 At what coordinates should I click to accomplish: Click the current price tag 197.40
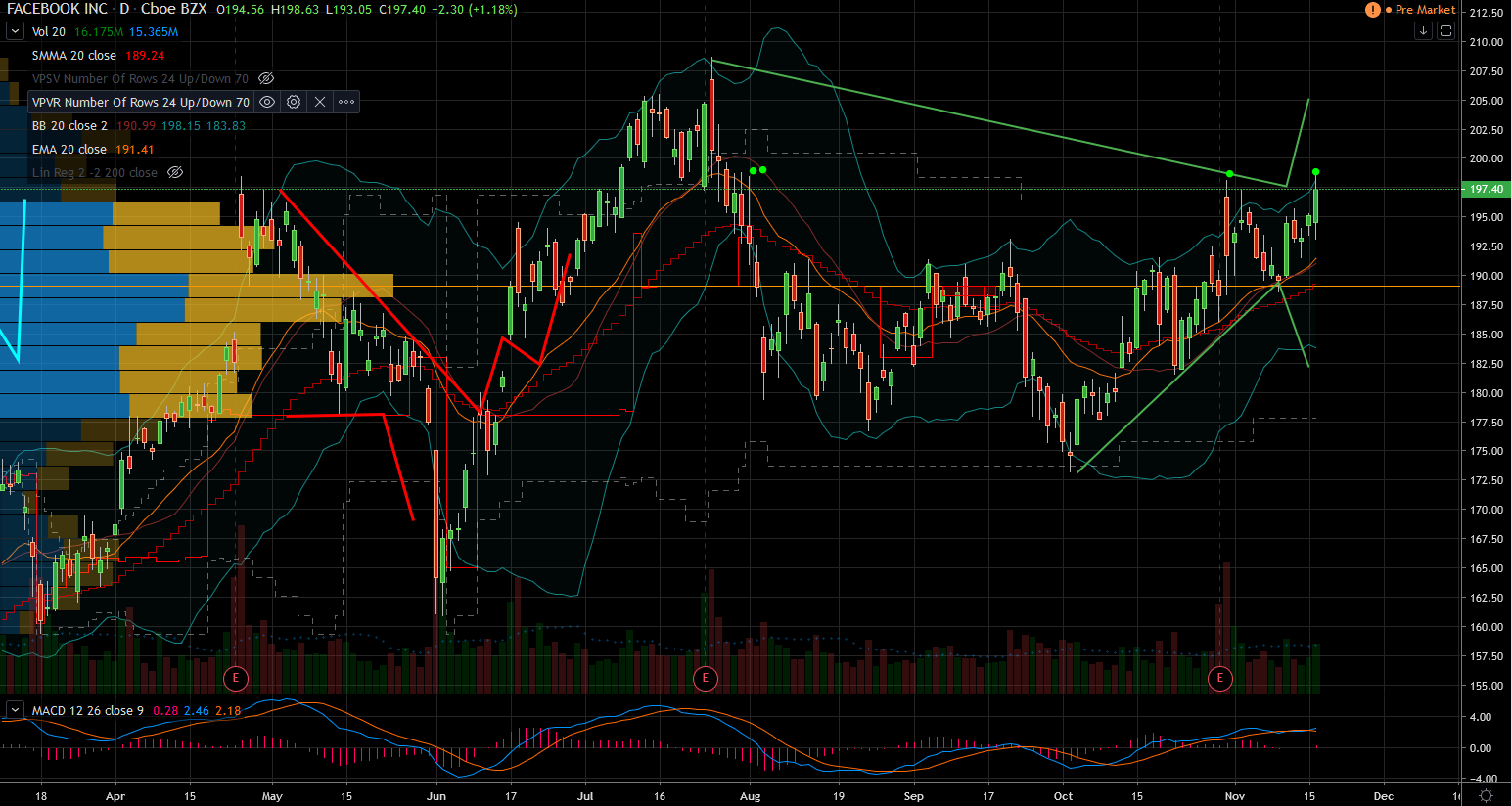click(x=1486, y=189)
